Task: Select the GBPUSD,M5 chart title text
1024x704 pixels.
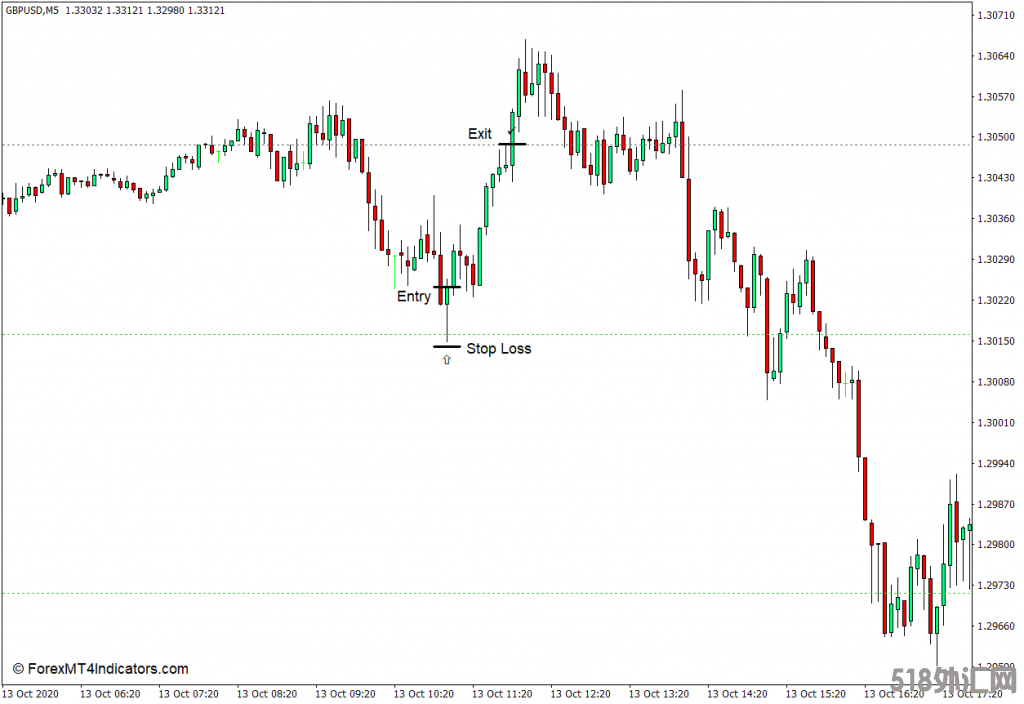Action: coord(32,10)
